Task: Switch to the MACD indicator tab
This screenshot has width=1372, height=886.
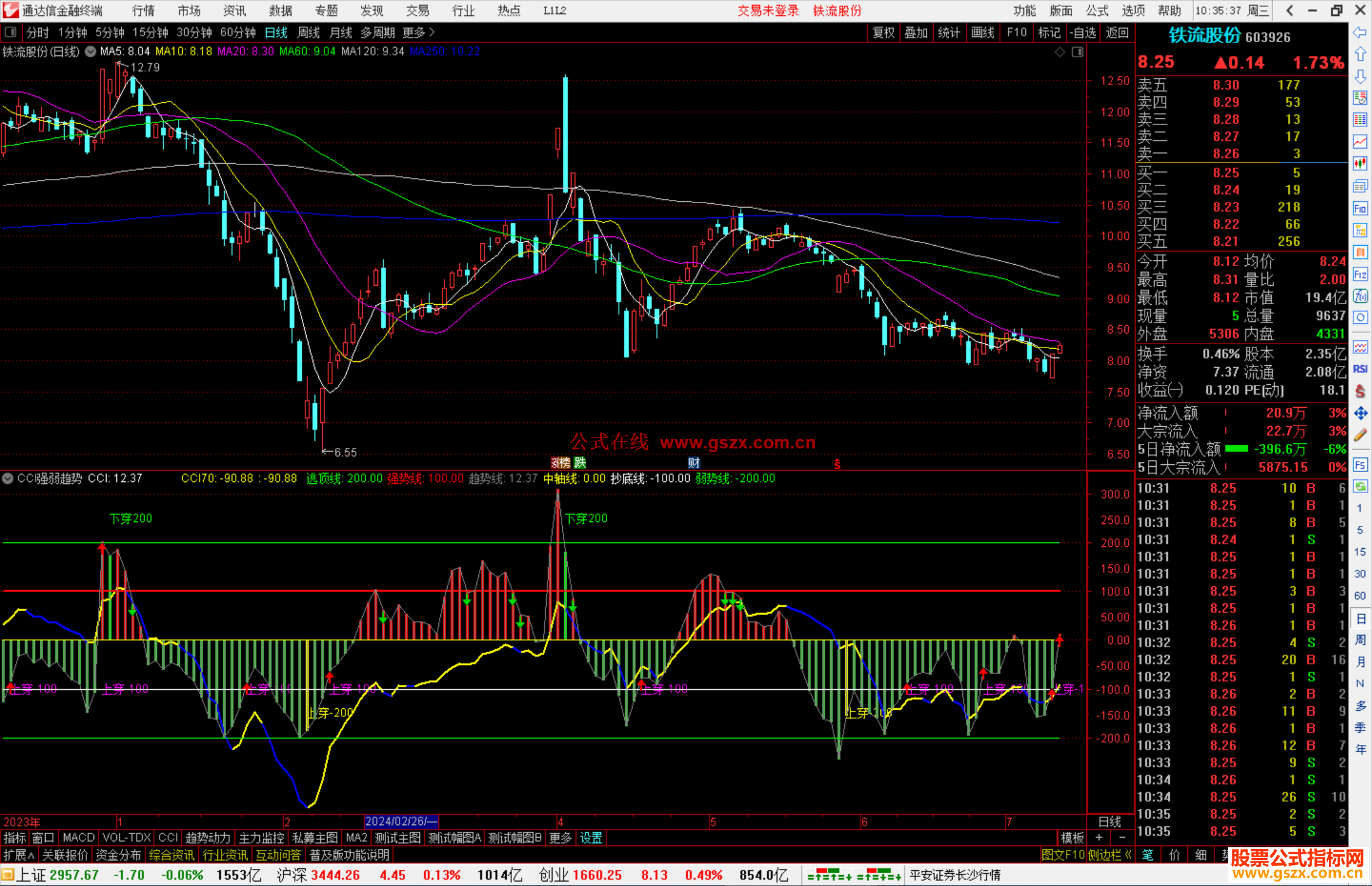Action: pyautogui.click(x=79, y=838)
